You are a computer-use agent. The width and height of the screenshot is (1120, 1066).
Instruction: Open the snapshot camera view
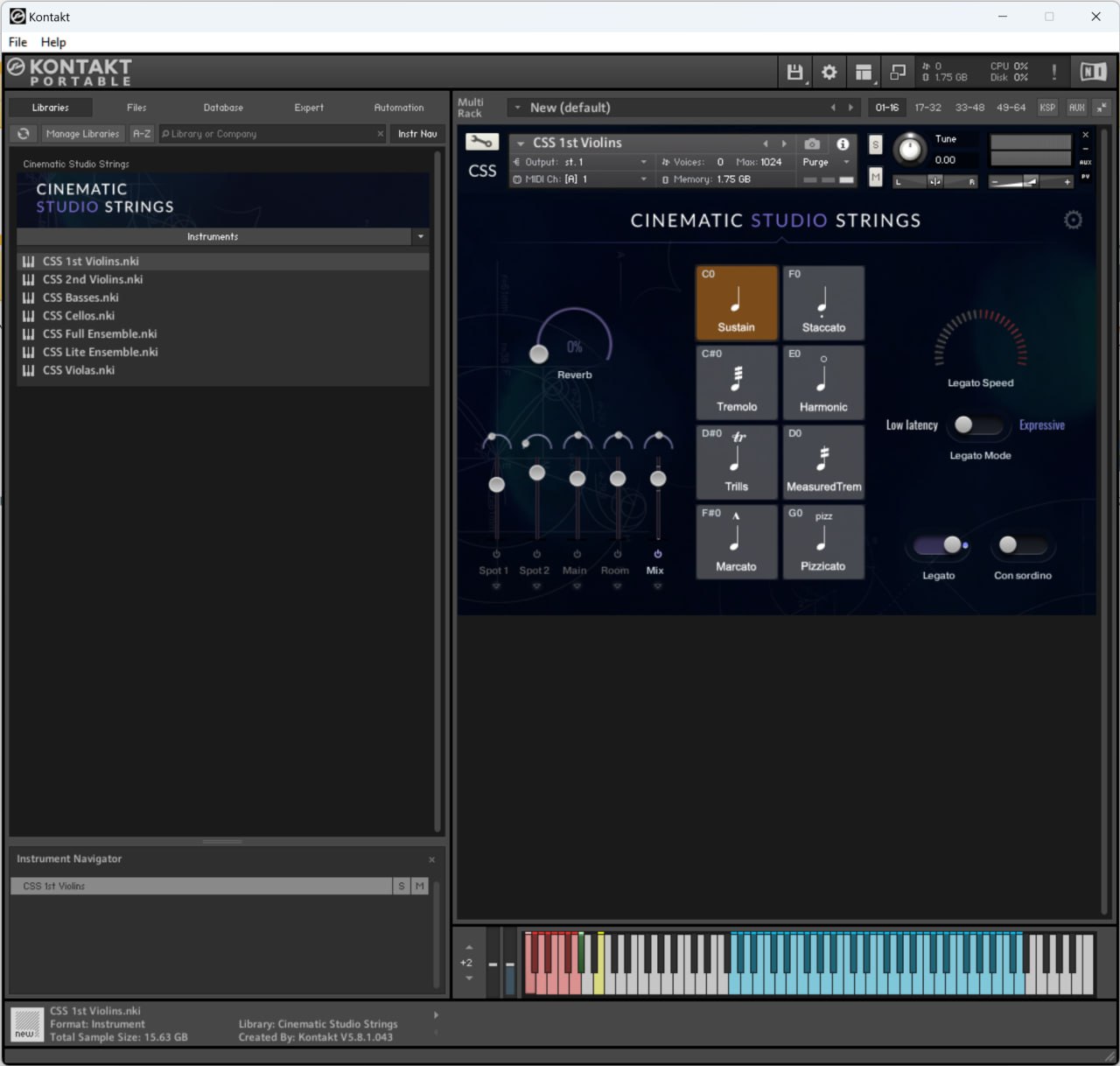812,144
